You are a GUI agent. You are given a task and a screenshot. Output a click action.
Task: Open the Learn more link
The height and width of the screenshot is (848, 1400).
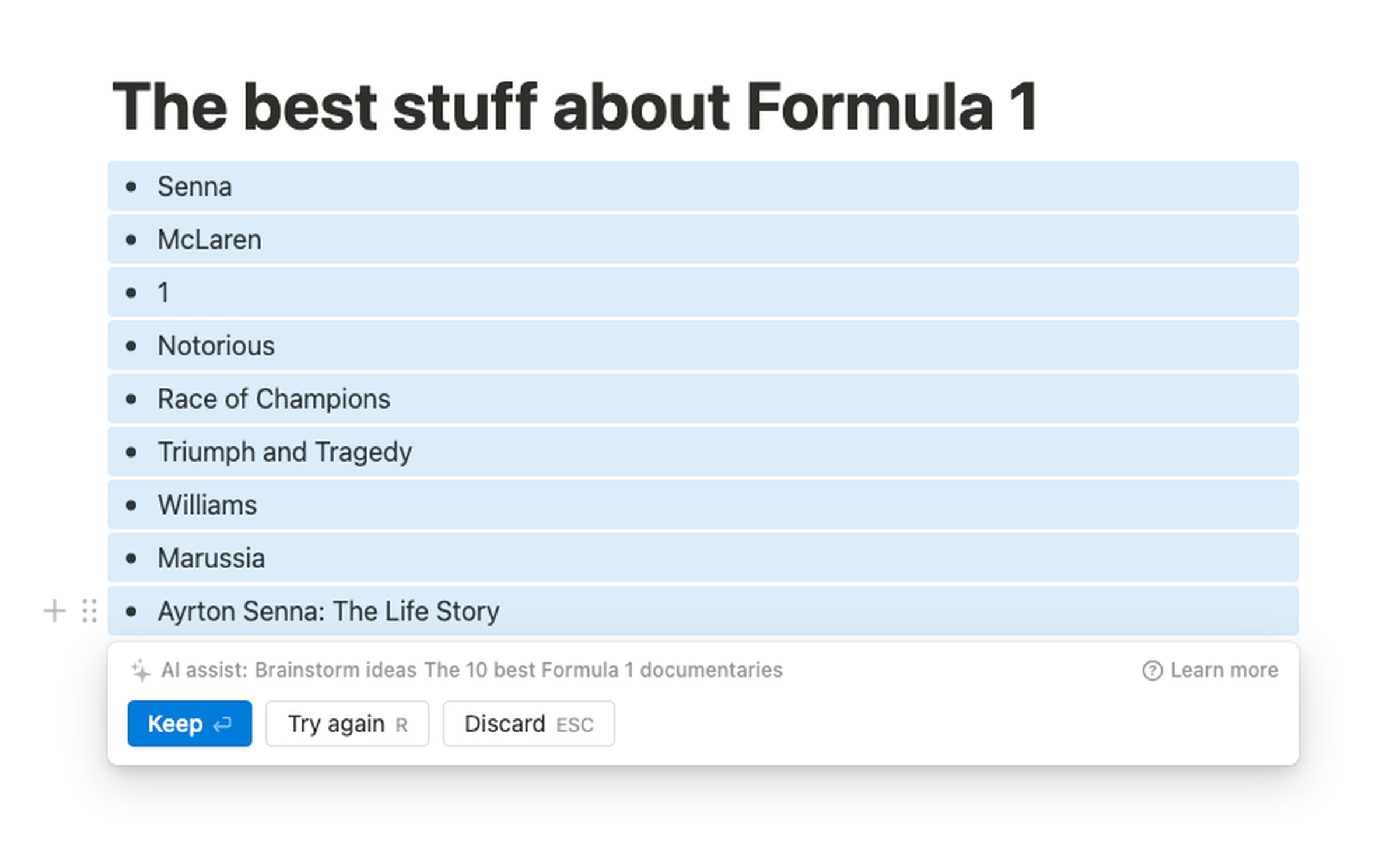point(1224,670)
